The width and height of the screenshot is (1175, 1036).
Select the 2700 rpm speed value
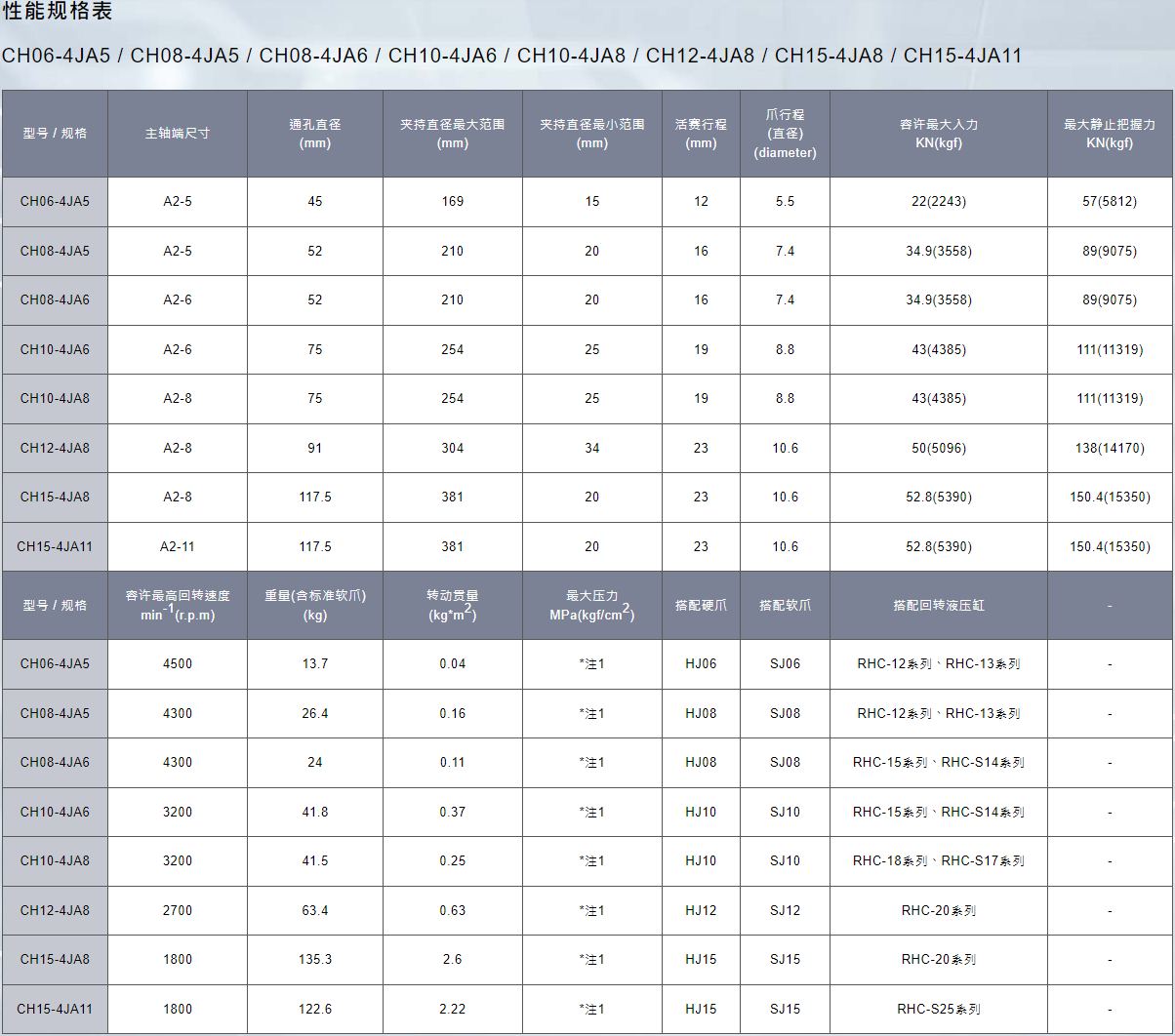178,911
